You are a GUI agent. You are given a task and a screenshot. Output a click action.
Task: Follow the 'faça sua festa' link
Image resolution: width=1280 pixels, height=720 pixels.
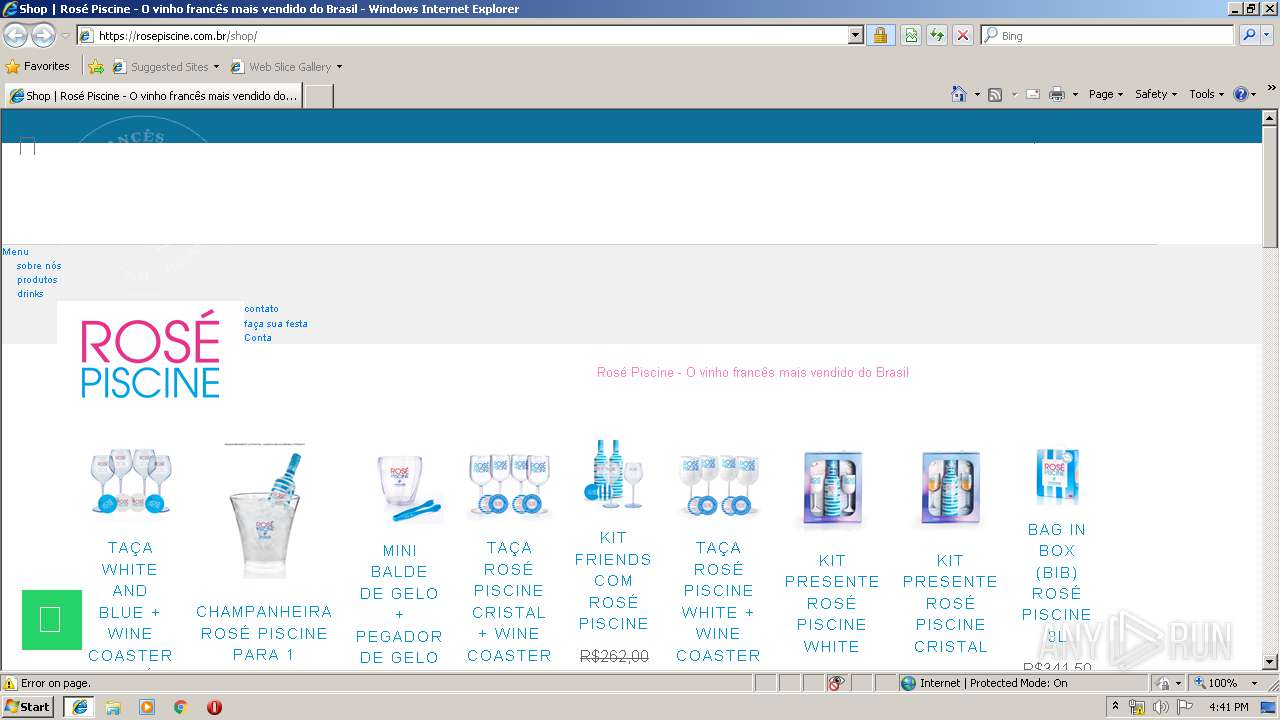click(276, 324)
